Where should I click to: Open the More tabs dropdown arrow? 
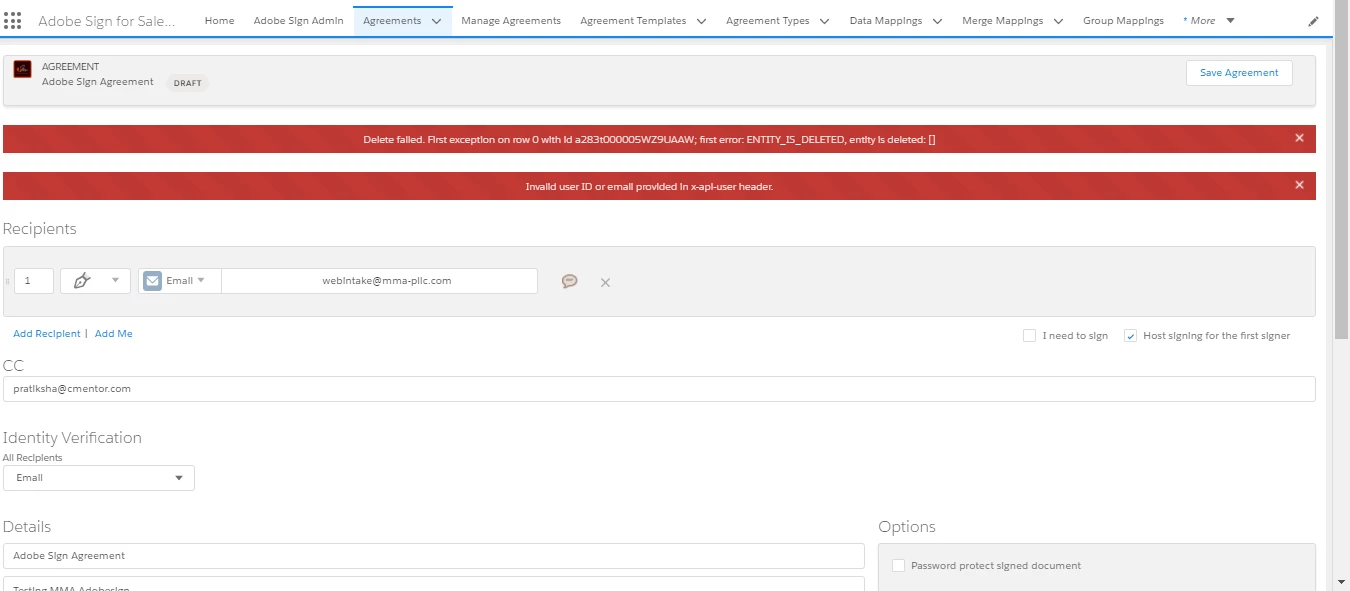pyautogui.click(x=1230, y=20)
